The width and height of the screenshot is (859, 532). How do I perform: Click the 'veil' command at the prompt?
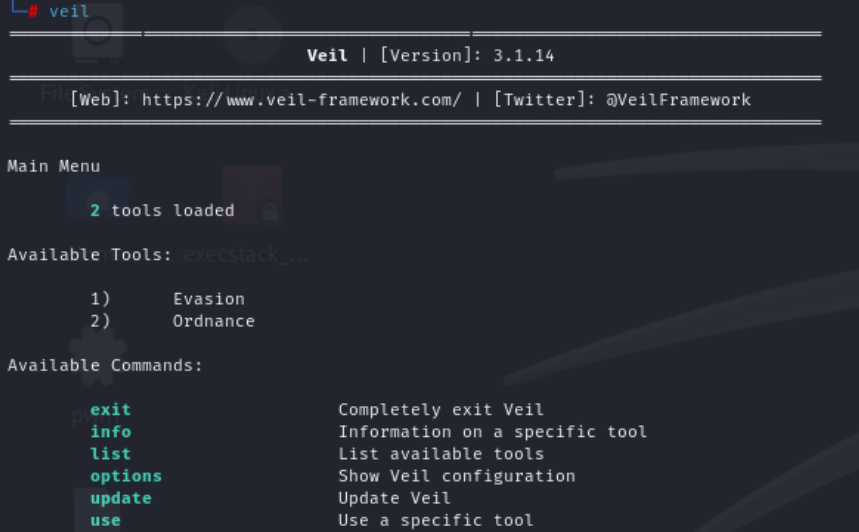pyautogui.click(x=69, y=11)
